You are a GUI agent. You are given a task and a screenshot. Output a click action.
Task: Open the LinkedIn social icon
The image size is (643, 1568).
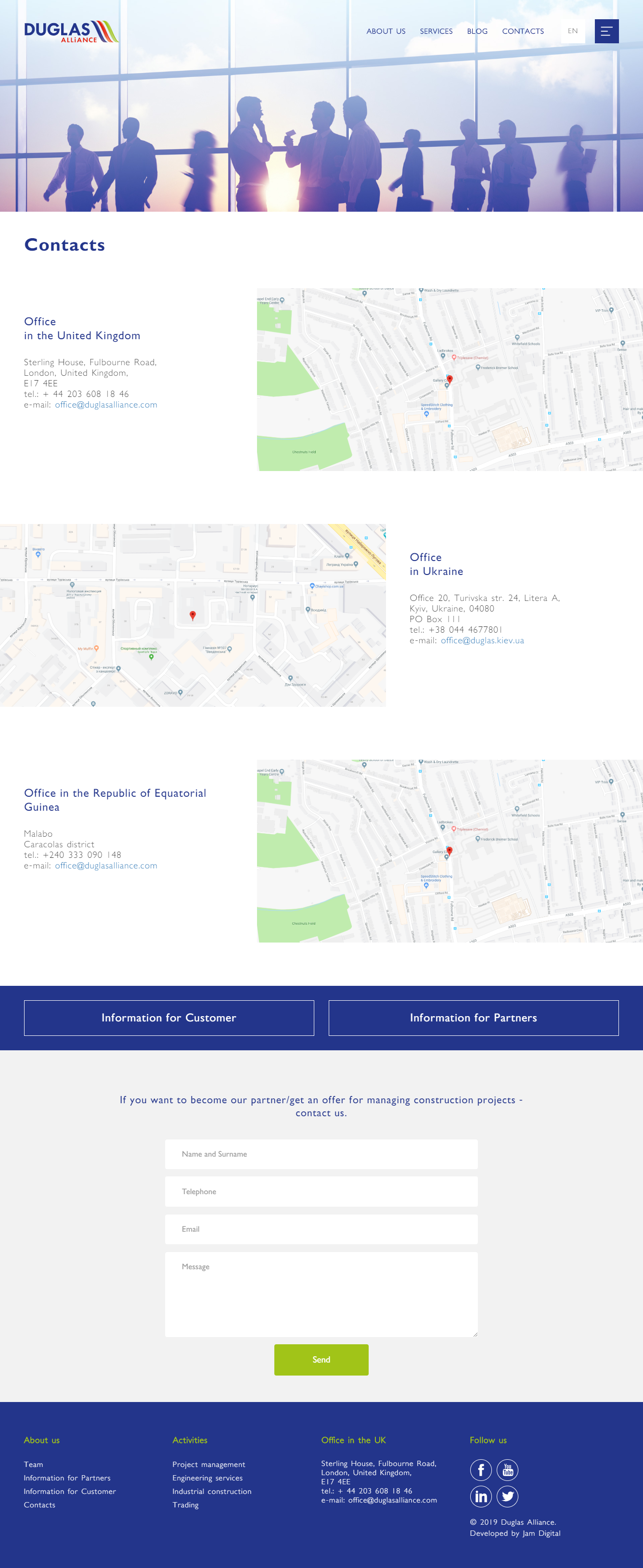[x=480, y=1496]
